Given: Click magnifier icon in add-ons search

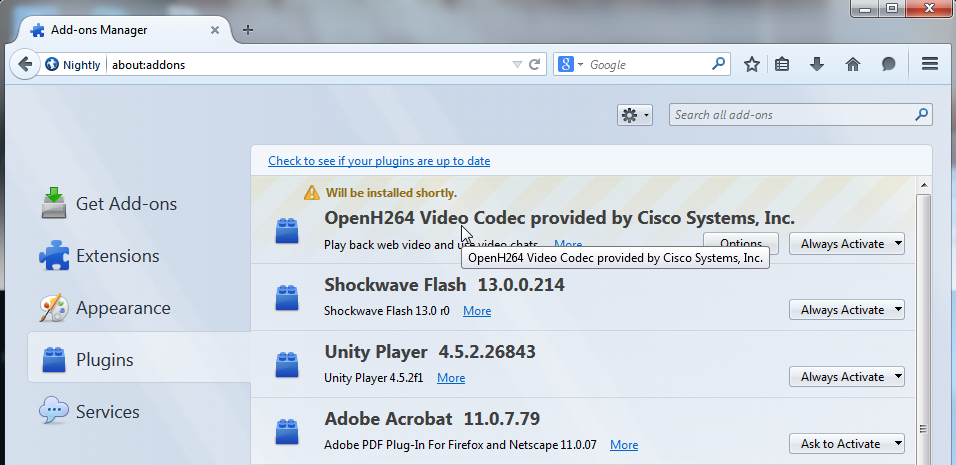Looking at the screenshot, I should click(922, 114).
